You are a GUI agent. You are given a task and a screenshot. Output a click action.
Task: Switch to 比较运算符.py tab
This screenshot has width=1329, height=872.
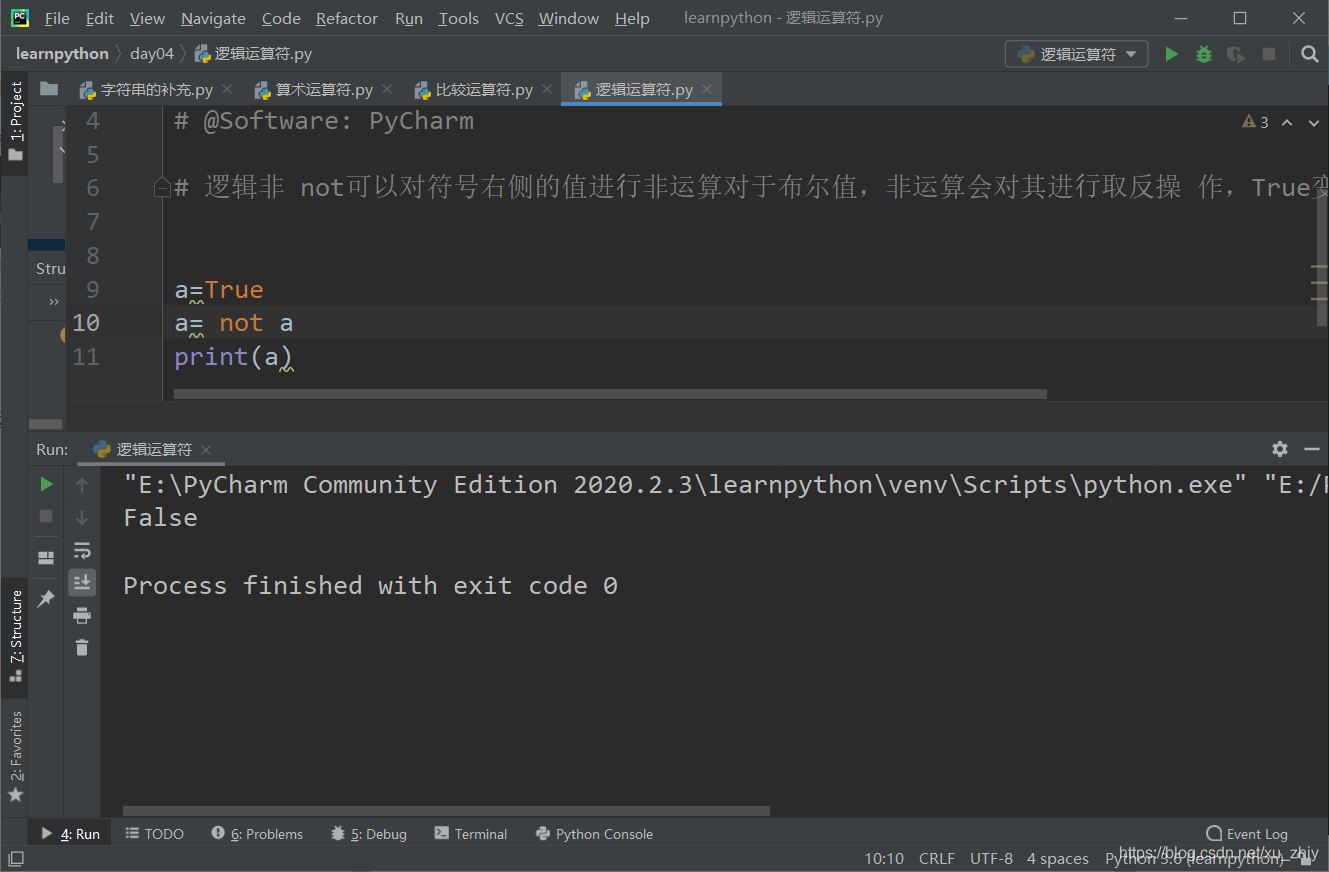[x=484, y=90]
